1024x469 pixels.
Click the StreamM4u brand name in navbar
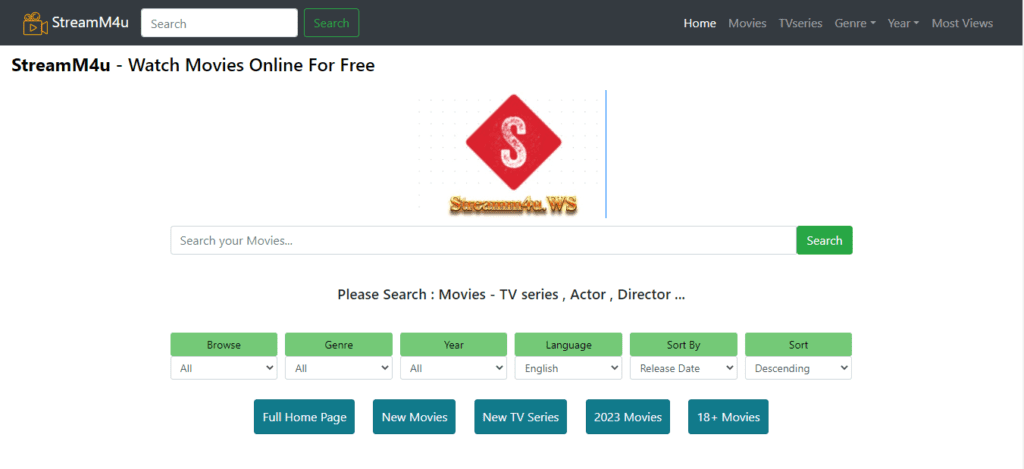point(90,22)
